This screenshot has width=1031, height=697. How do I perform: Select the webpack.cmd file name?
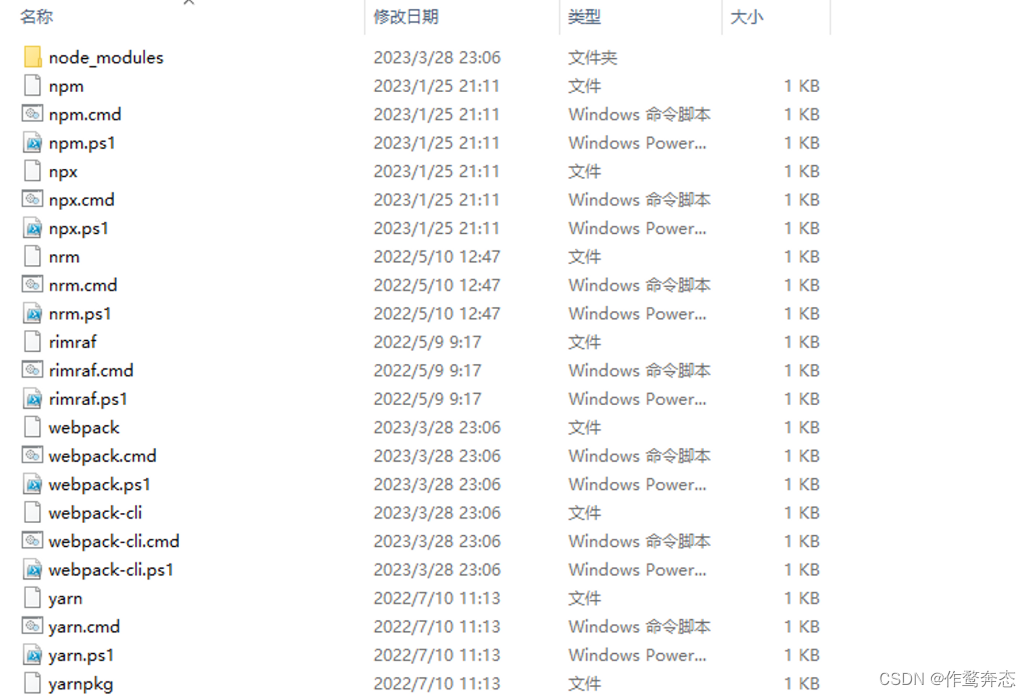(x=103, y=456)
